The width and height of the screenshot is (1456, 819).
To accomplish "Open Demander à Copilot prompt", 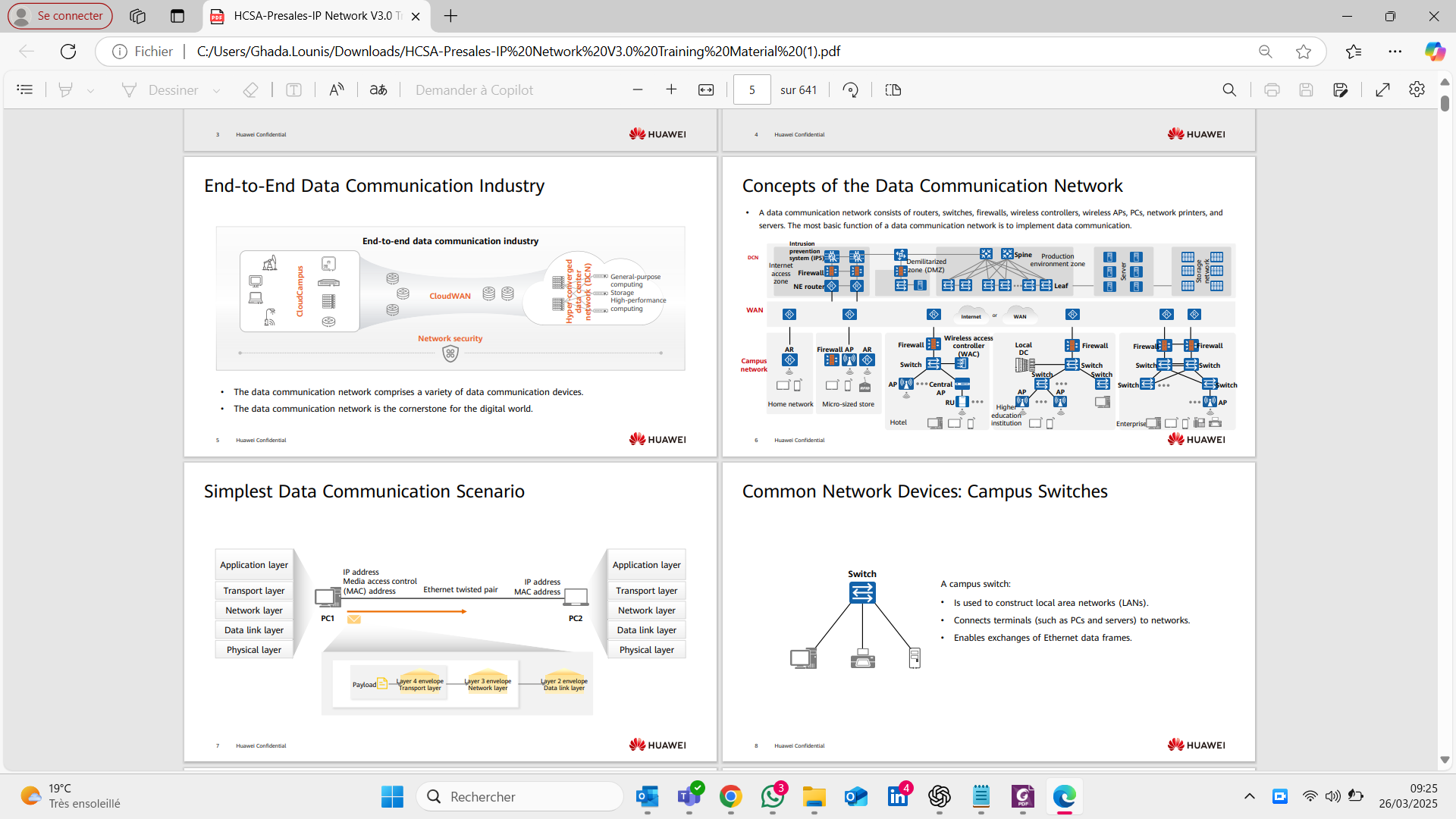I will (x=475, y=89).
